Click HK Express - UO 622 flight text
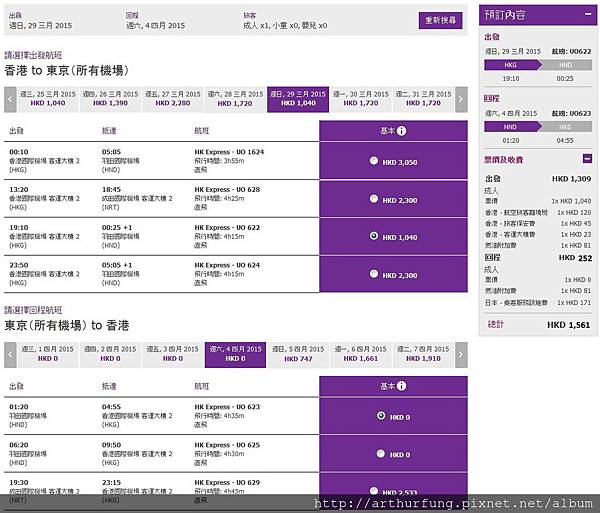This screenshot has height=513, width=600. coord(227,227)
